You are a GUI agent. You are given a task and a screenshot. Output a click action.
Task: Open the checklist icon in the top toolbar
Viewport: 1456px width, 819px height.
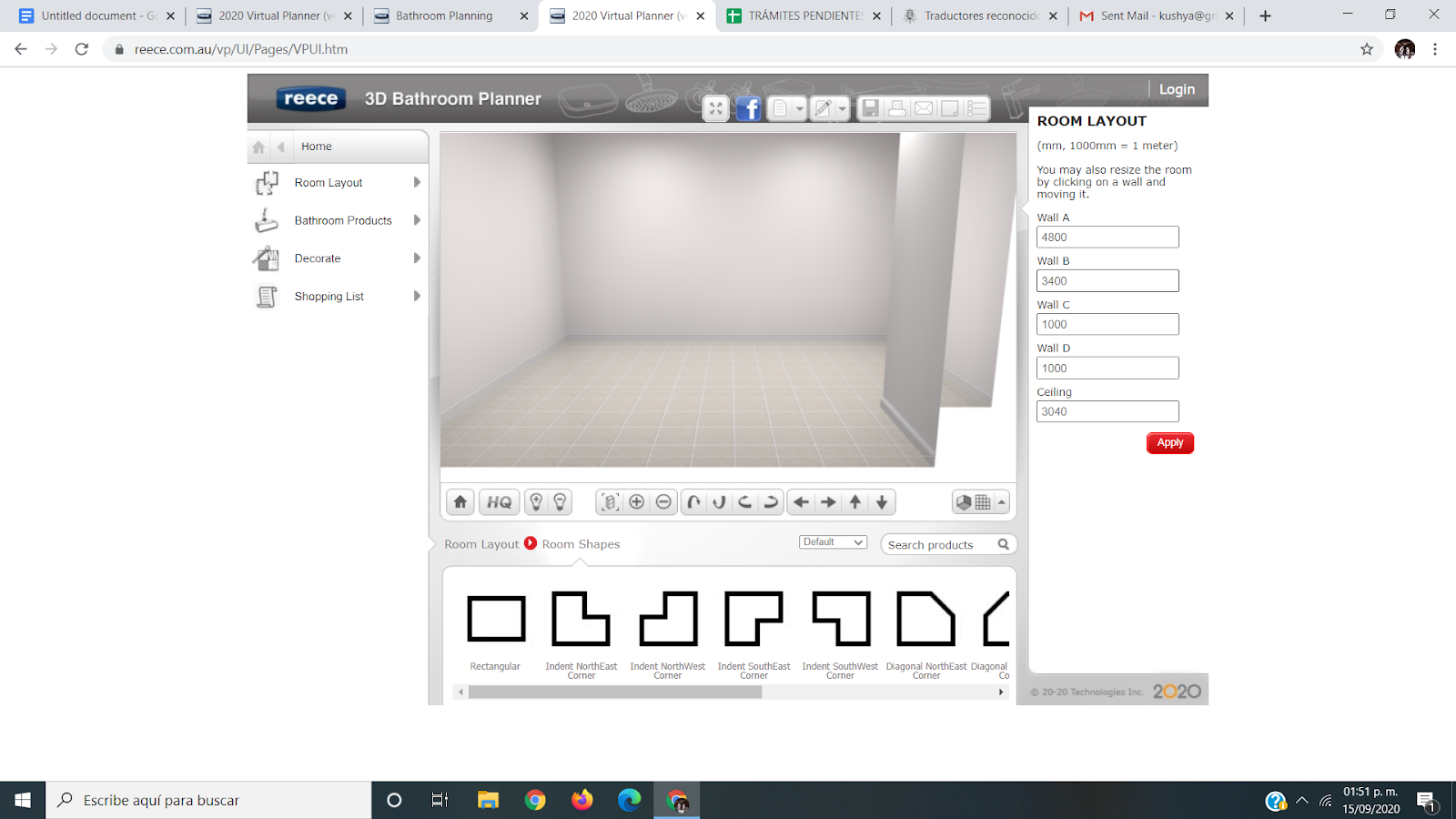976,108
